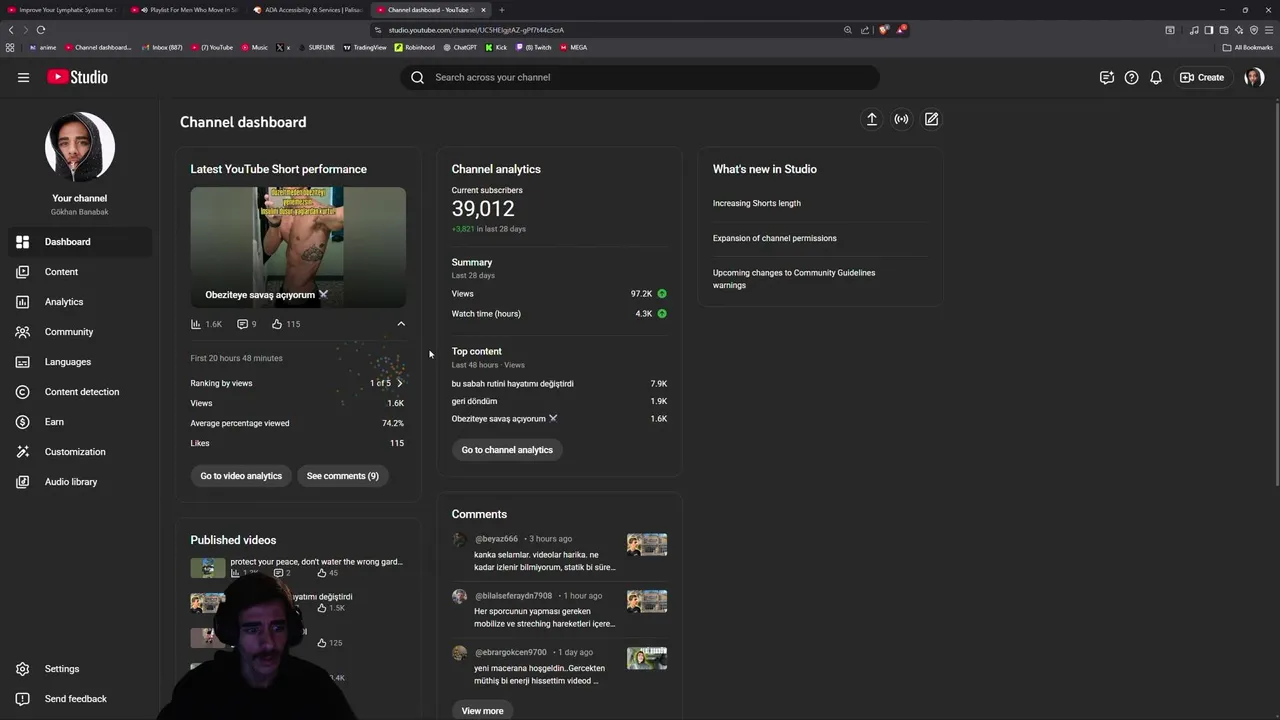Open the comments inbox icon in header
The image size is (1280, 720).
(1107, 77)
